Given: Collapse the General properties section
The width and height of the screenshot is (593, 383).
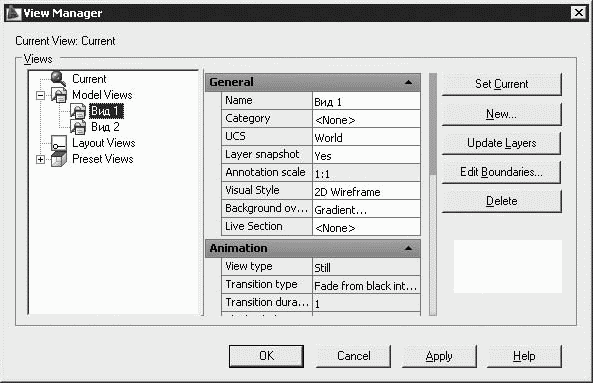Looking at the screenshot, I should [408, 82].
